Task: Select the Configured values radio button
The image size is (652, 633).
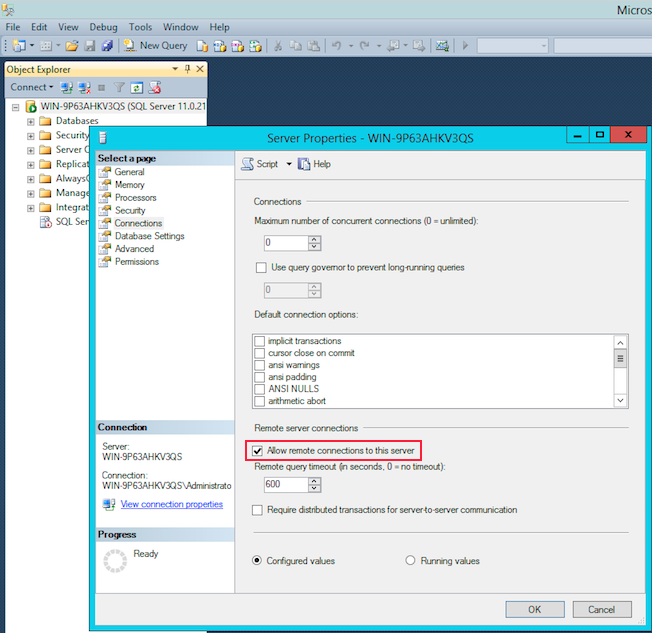Action: click(x=257, y=561)
